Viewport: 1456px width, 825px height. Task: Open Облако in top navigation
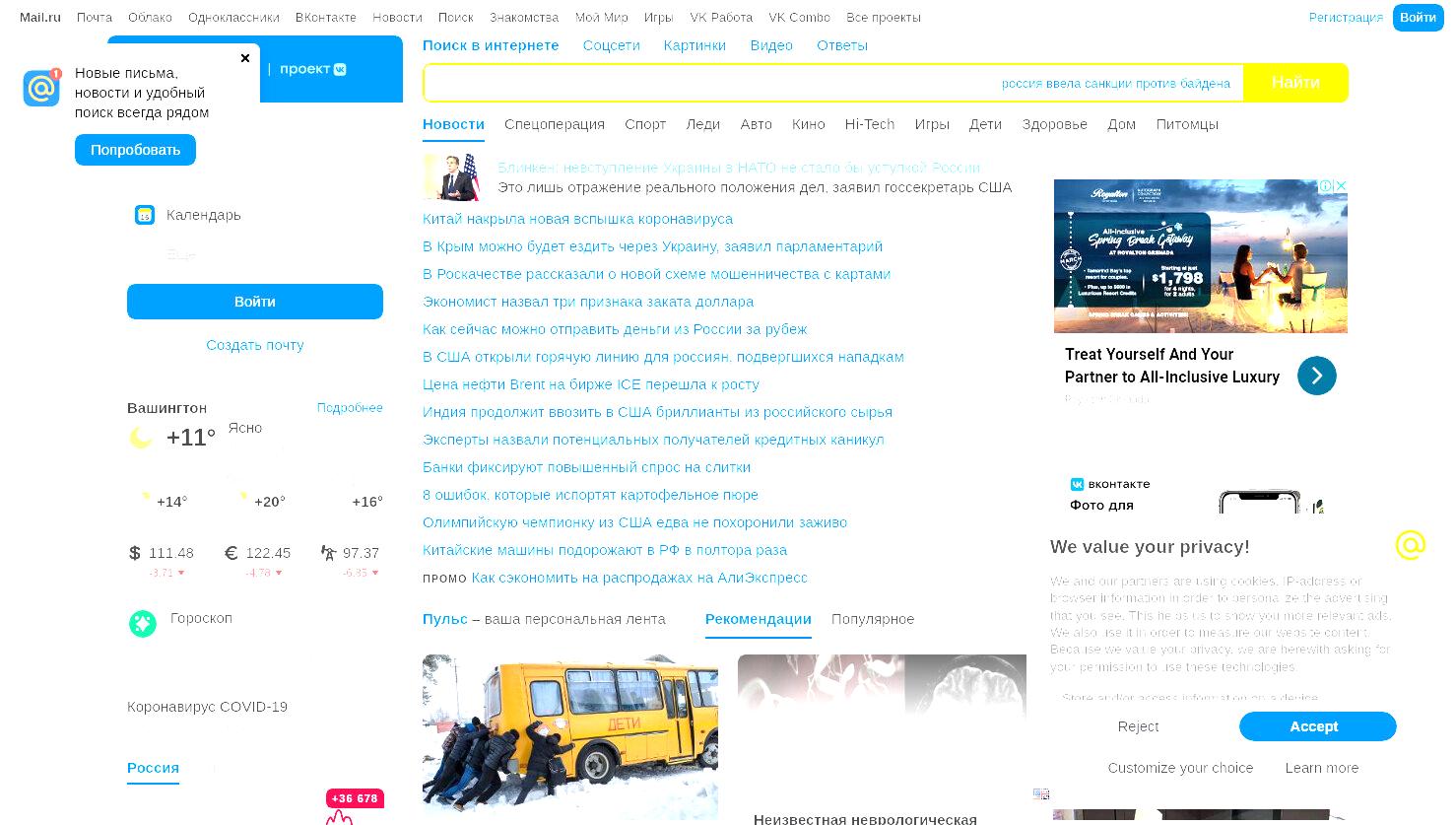point(150,18)
